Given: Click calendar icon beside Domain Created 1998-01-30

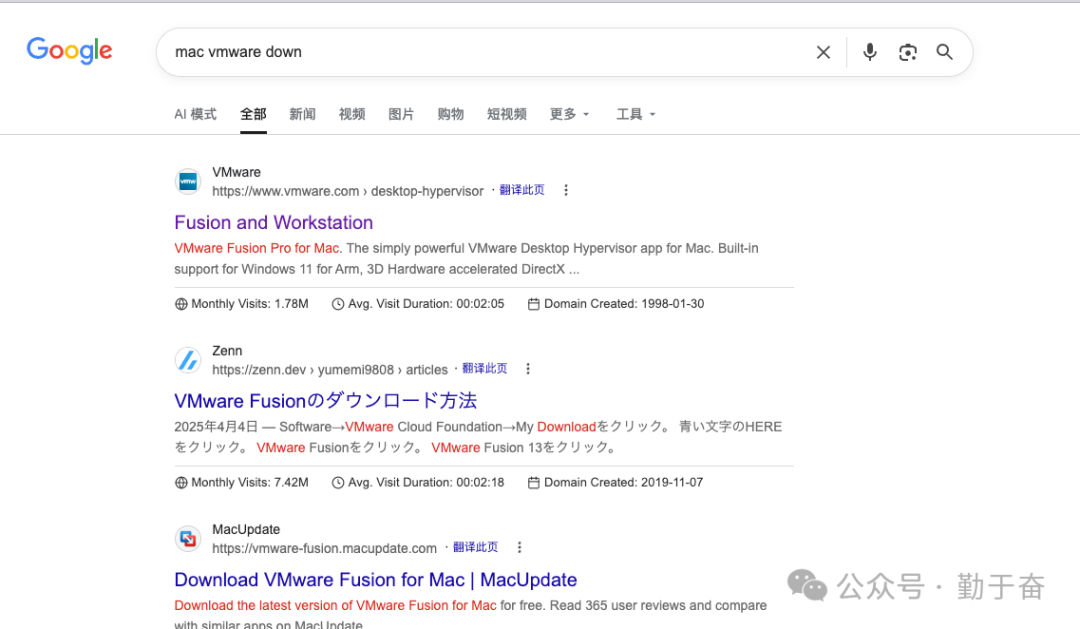Looking at the screenshot, I should [533, 304].
